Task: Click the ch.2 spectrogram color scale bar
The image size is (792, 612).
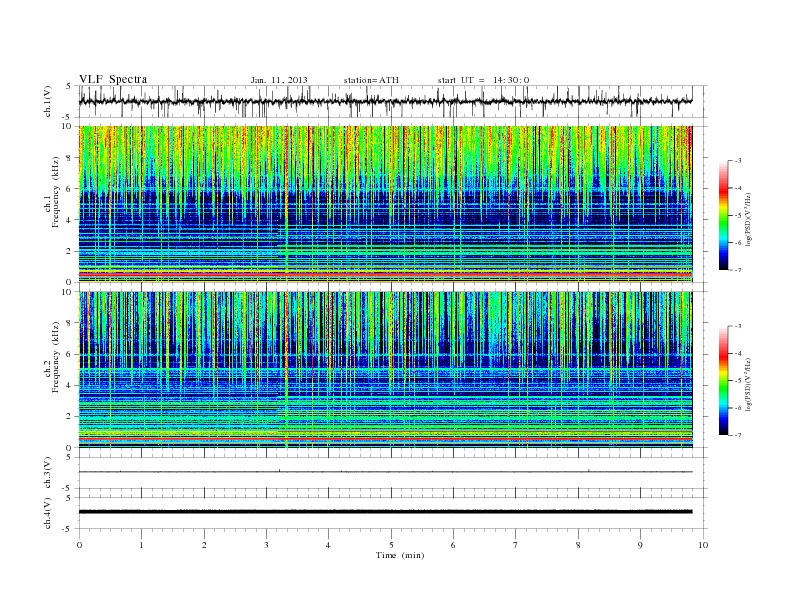Action: click(x=723, y=380)
